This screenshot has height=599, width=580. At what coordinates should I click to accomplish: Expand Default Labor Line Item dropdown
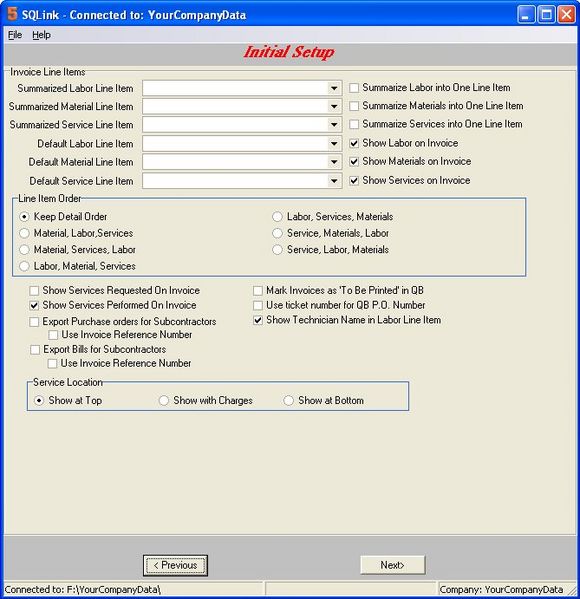334,144
